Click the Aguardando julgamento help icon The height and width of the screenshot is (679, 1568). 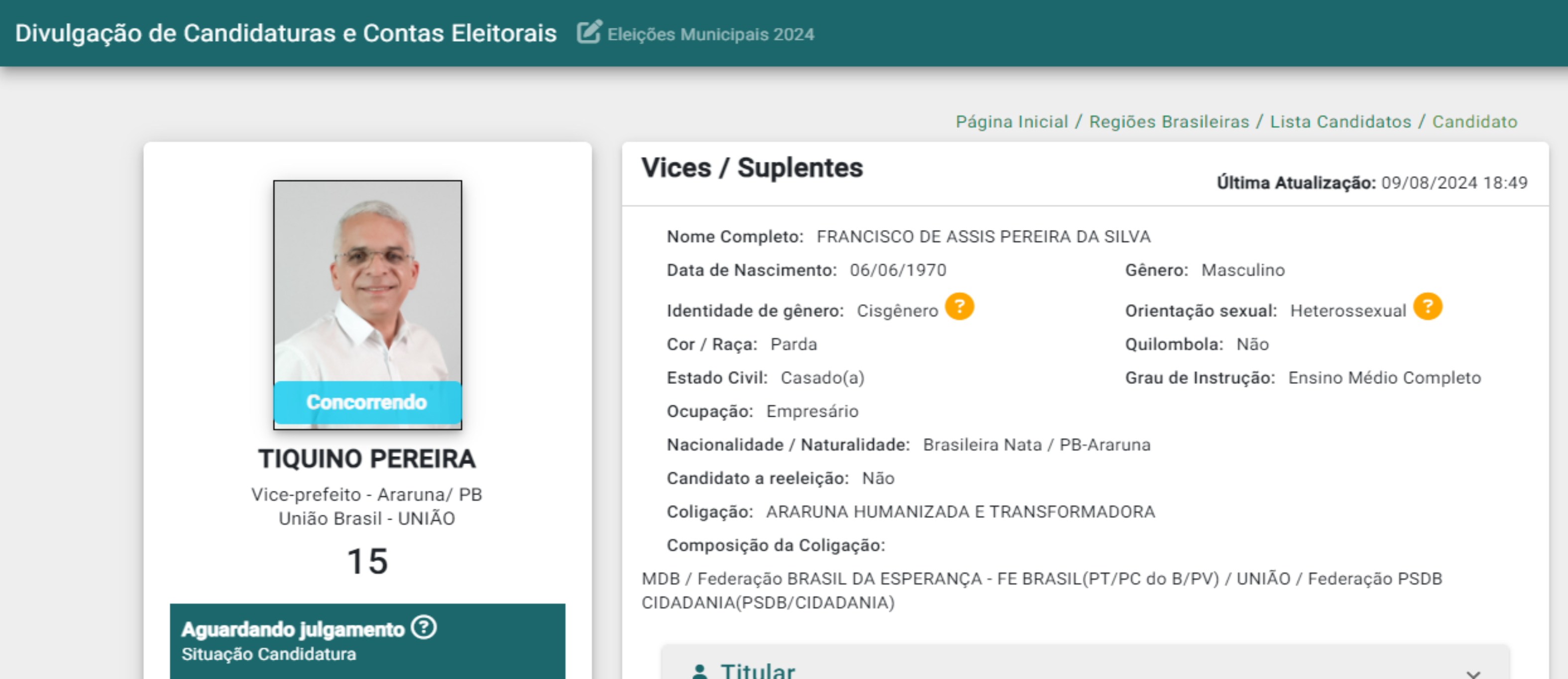click(x=424, y=627)
